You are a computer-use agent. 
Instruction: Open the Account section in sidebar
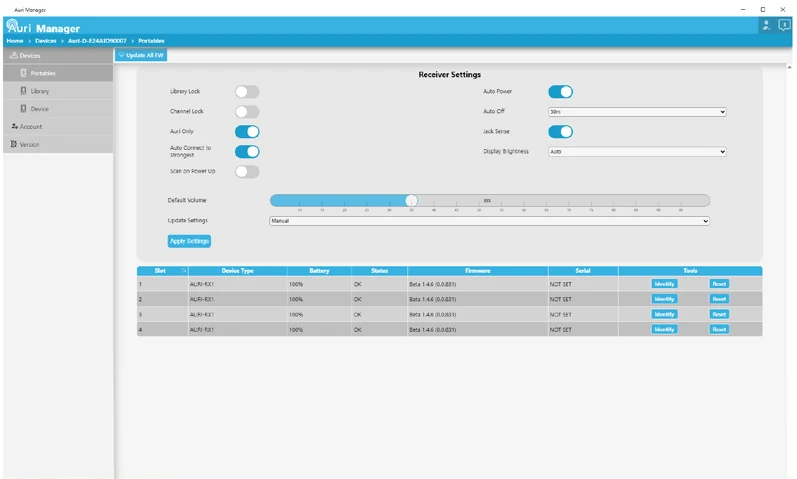[58, 126]
